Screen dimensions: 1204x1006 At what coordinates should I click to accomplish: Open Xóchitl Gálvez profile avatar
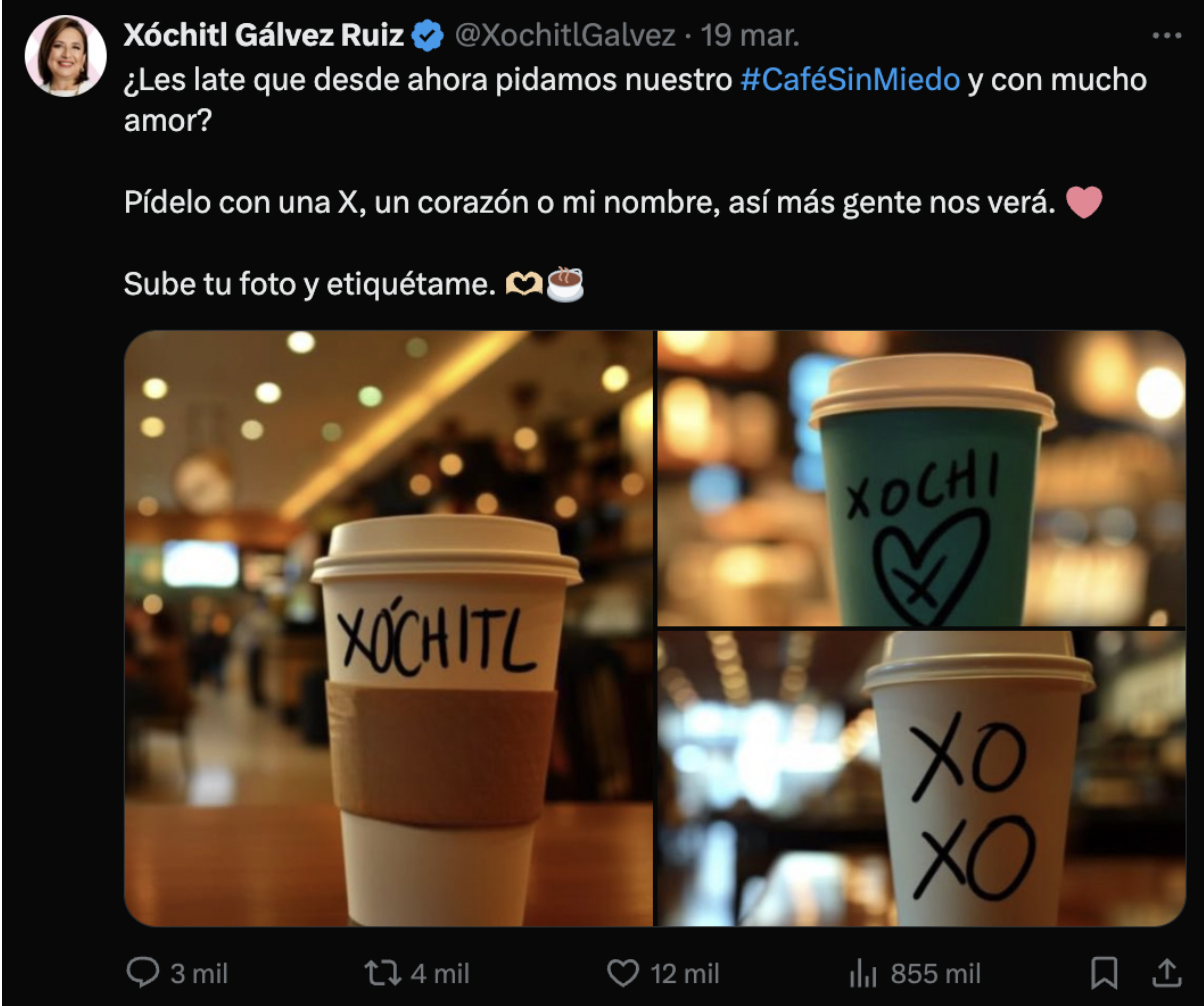pyautogui.click(x=66, y=56)
